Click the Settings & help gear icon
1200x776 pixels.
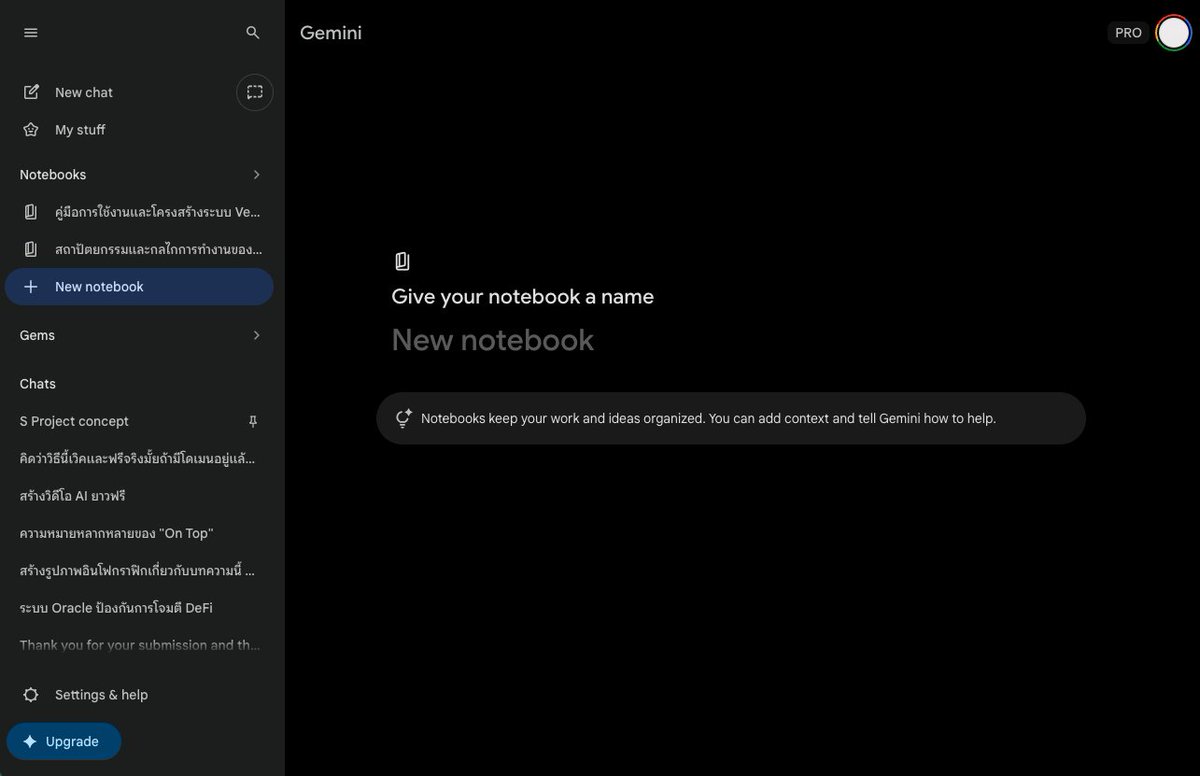31,695
